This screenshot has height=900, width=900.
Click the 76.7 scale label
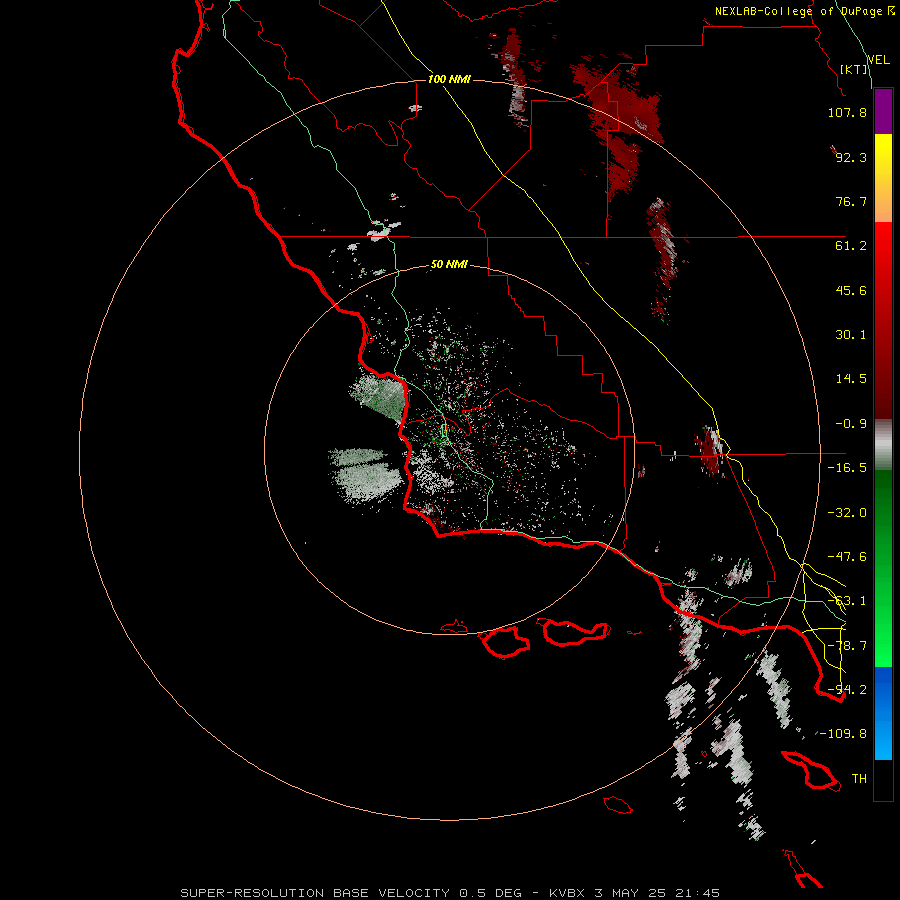pos(851,201)
